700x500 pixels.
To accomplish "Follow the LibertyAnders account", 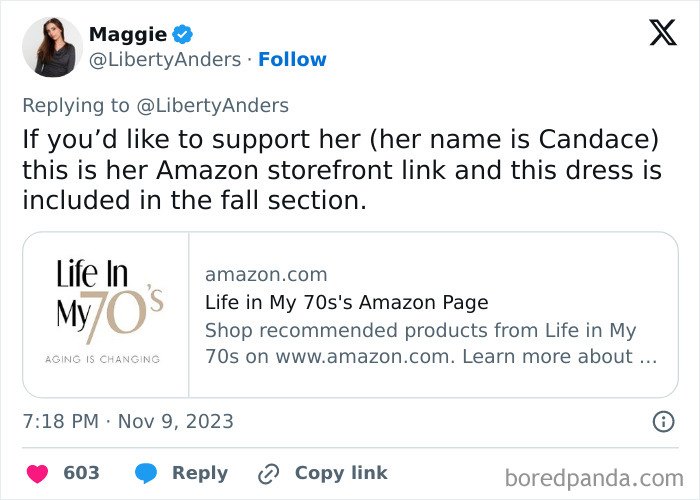I will [x=292, y=60].
